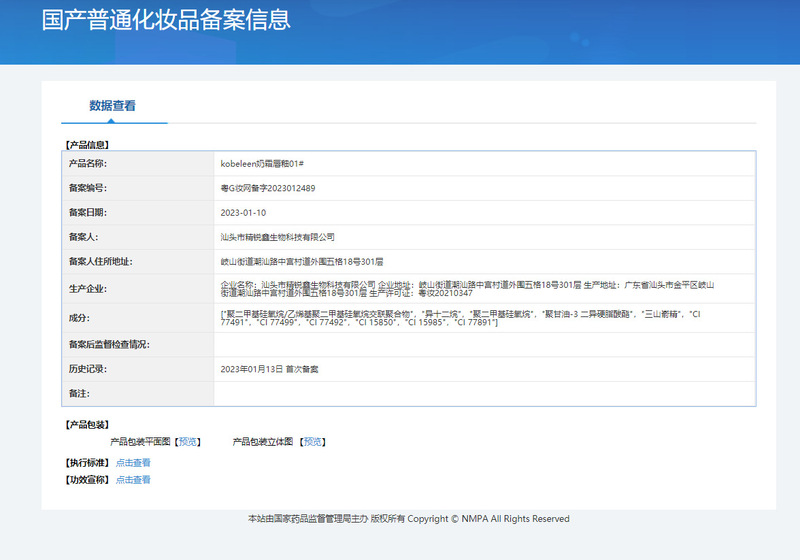Click the 备案编号 row label
The image size is (800, 560).
(x=88, y=188)
